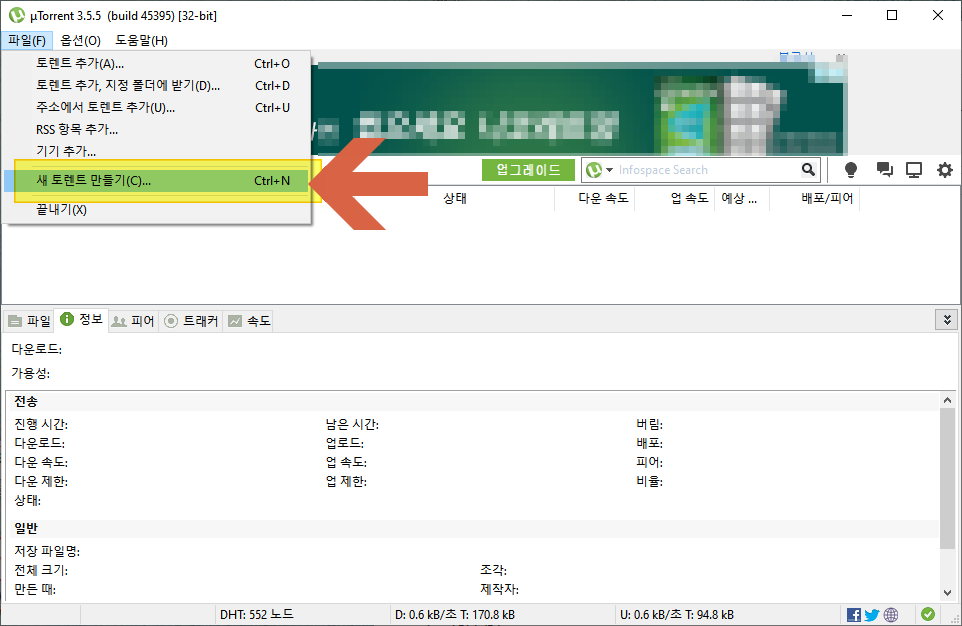Sort by 예상 ... column header
Viewport: 962px width, 626px height.
(x=742, y=198)
